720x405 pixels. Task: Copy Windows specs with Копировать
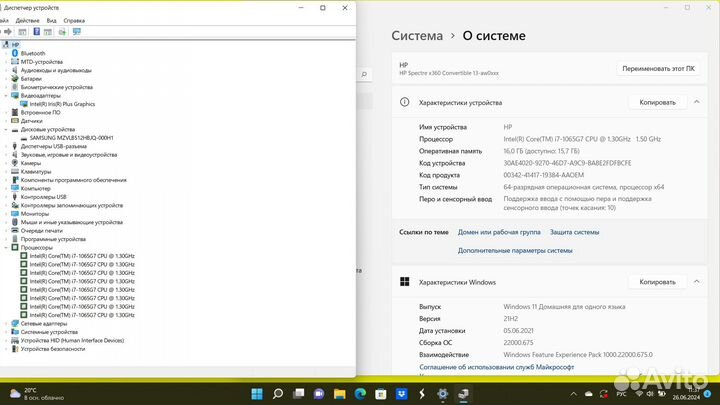point(657,281)
